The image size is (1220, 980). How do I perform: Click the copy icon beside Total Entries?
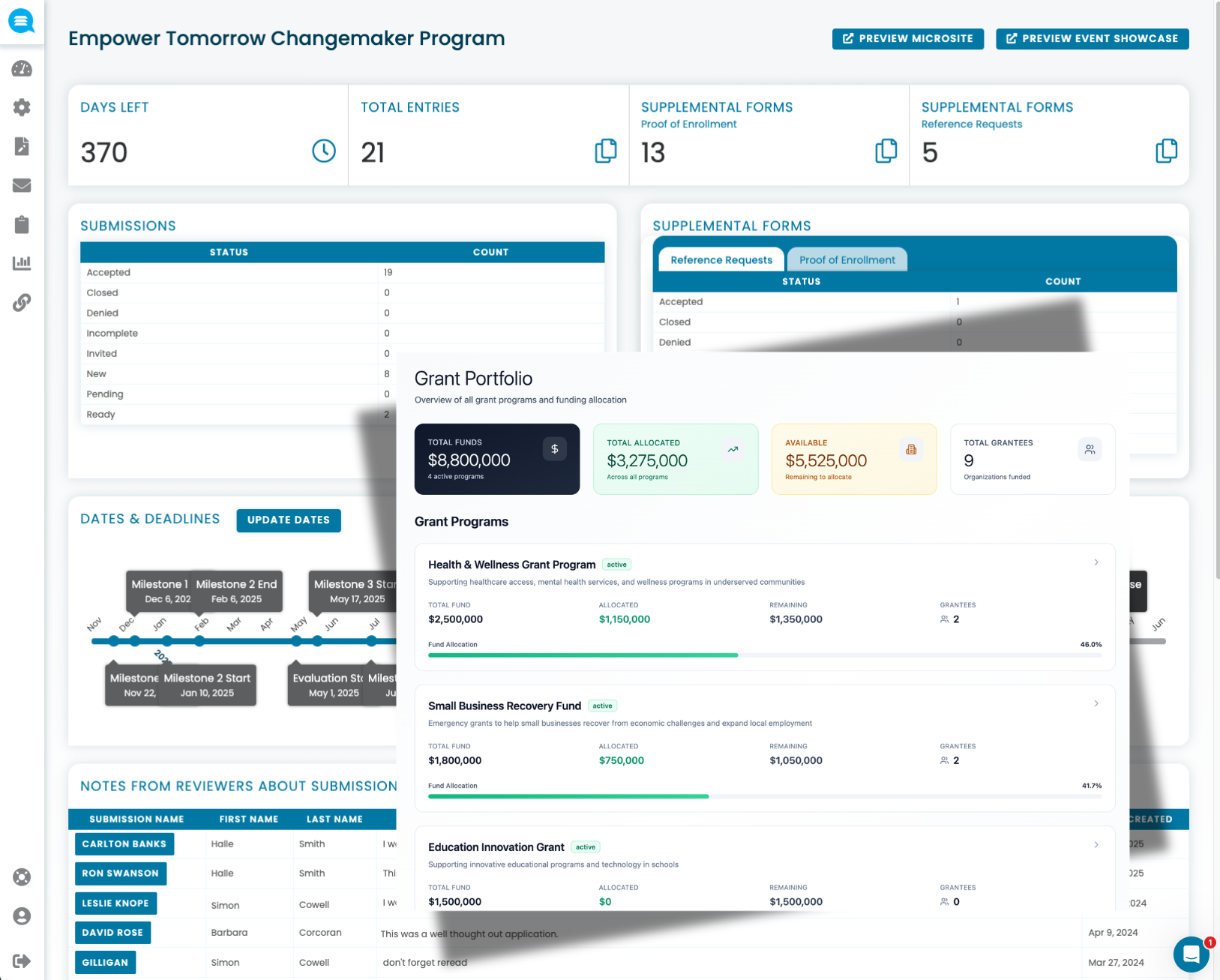tap(606, 151)
